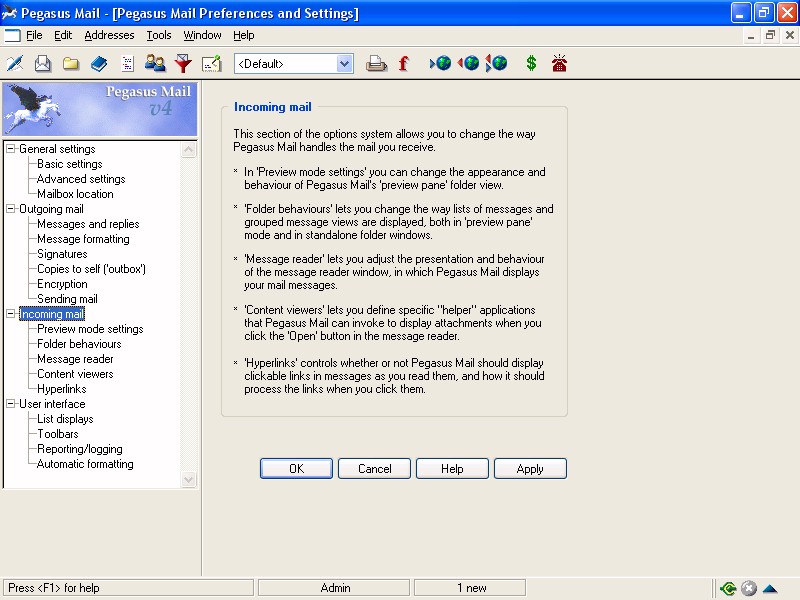Open the Tools menu
The width and height of the screenshot is (800, 600).
point(159,35)
